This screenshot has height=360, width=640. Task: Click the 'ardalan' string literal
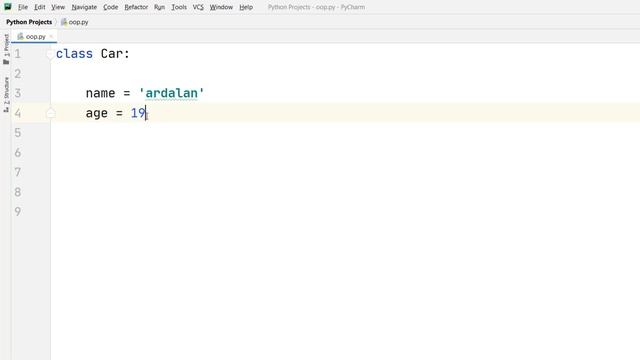tap(171, 93)
